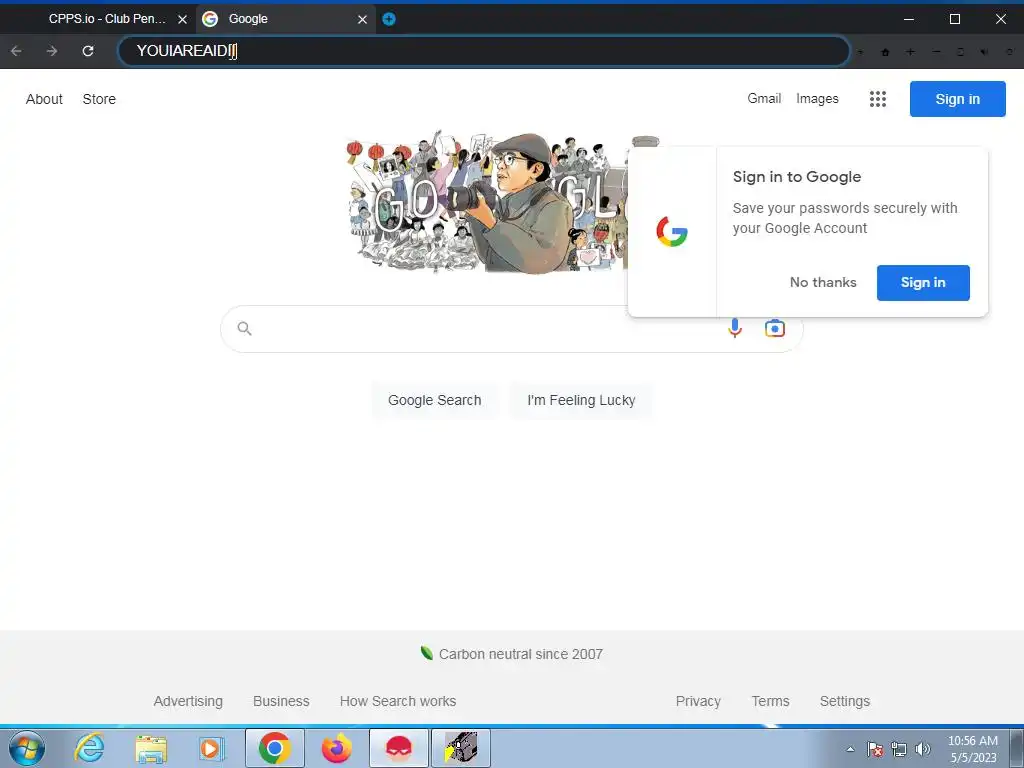Open Google Images link

(817, 99)
